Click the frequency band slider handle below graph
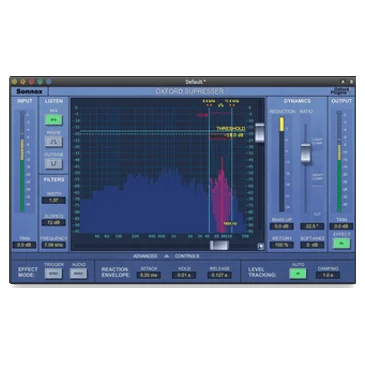Viewport: 365px width, 365px height. [219, 245]
